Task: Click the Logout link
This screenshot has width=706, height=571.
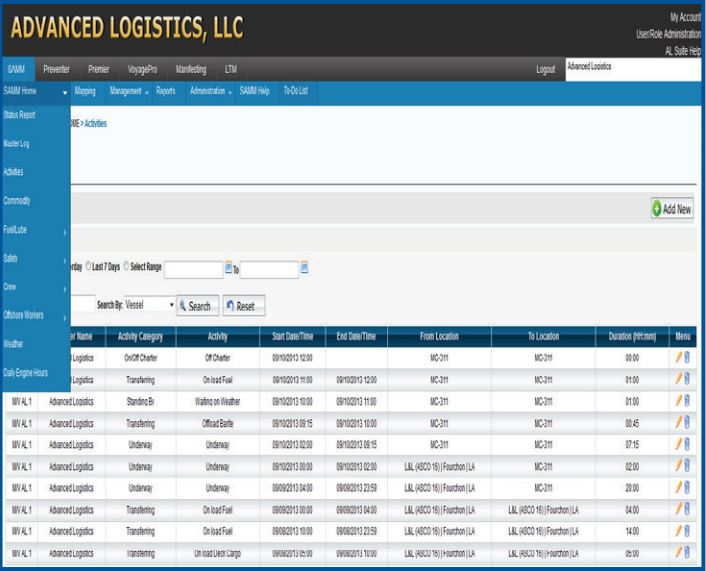Action: pyautogui.click(x=545, y=69)
